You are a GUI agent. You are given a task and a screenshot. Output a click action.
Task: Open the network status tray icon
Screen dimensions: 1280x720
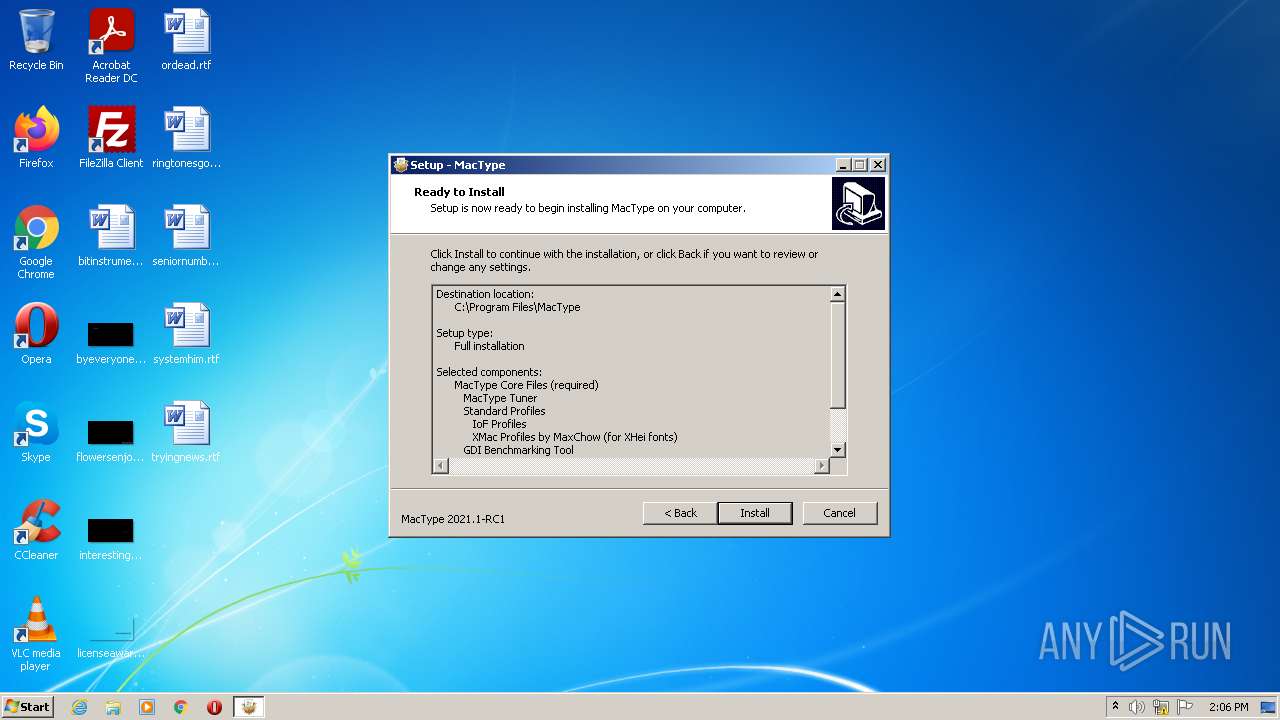1161,707
